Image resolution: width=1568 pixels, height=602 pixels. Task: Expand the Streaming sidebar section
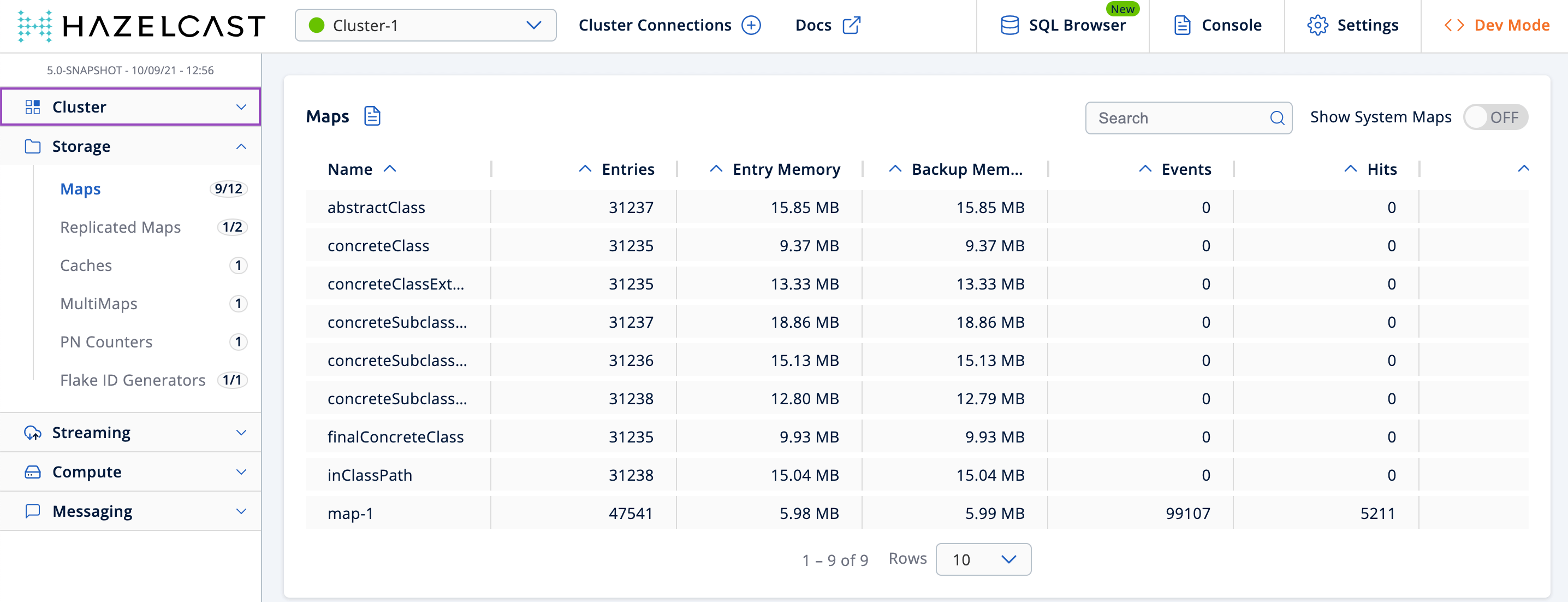(x=130, y=433)
